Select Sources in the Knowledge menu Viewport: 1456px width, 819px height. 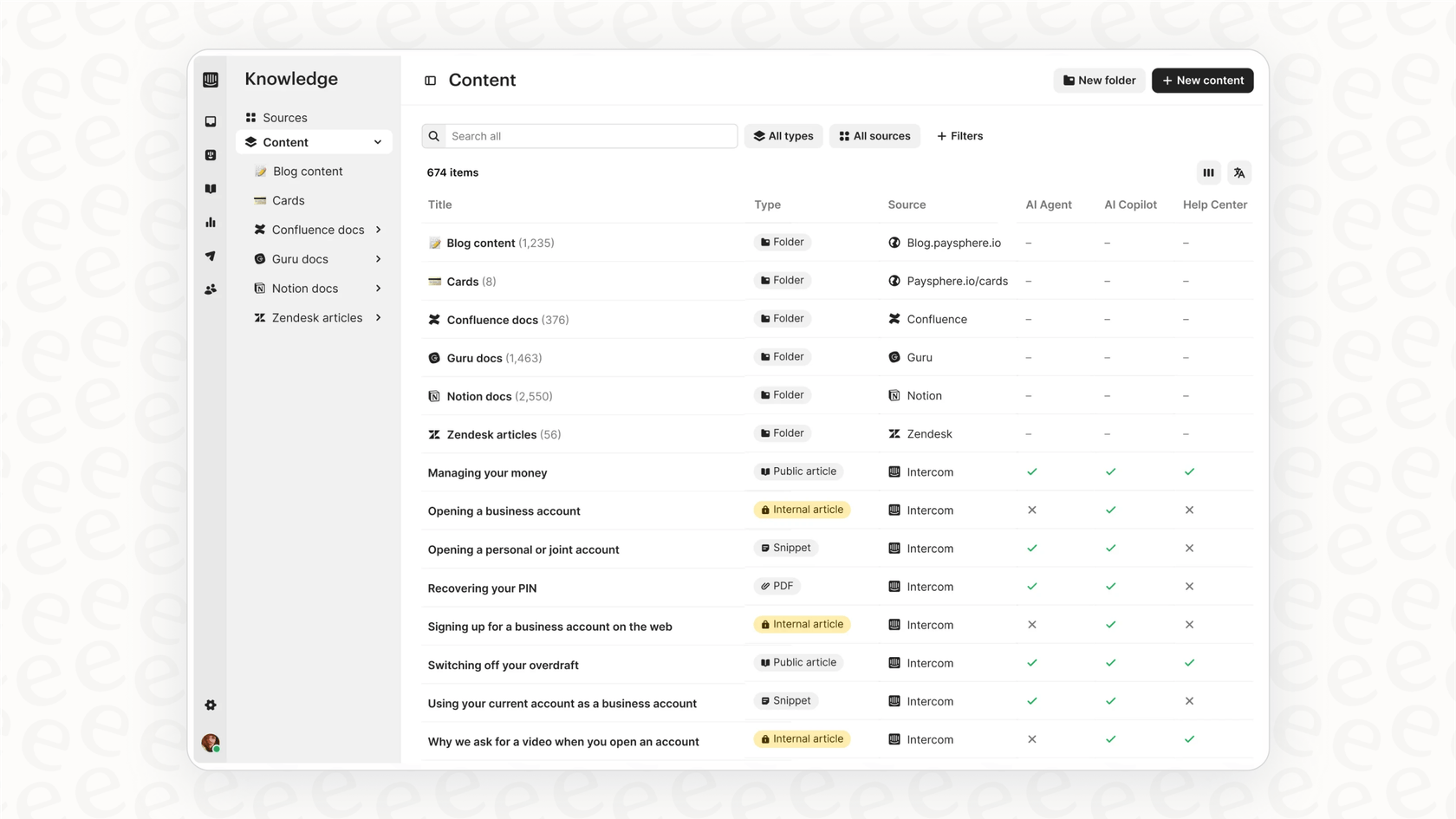[284, 118]
